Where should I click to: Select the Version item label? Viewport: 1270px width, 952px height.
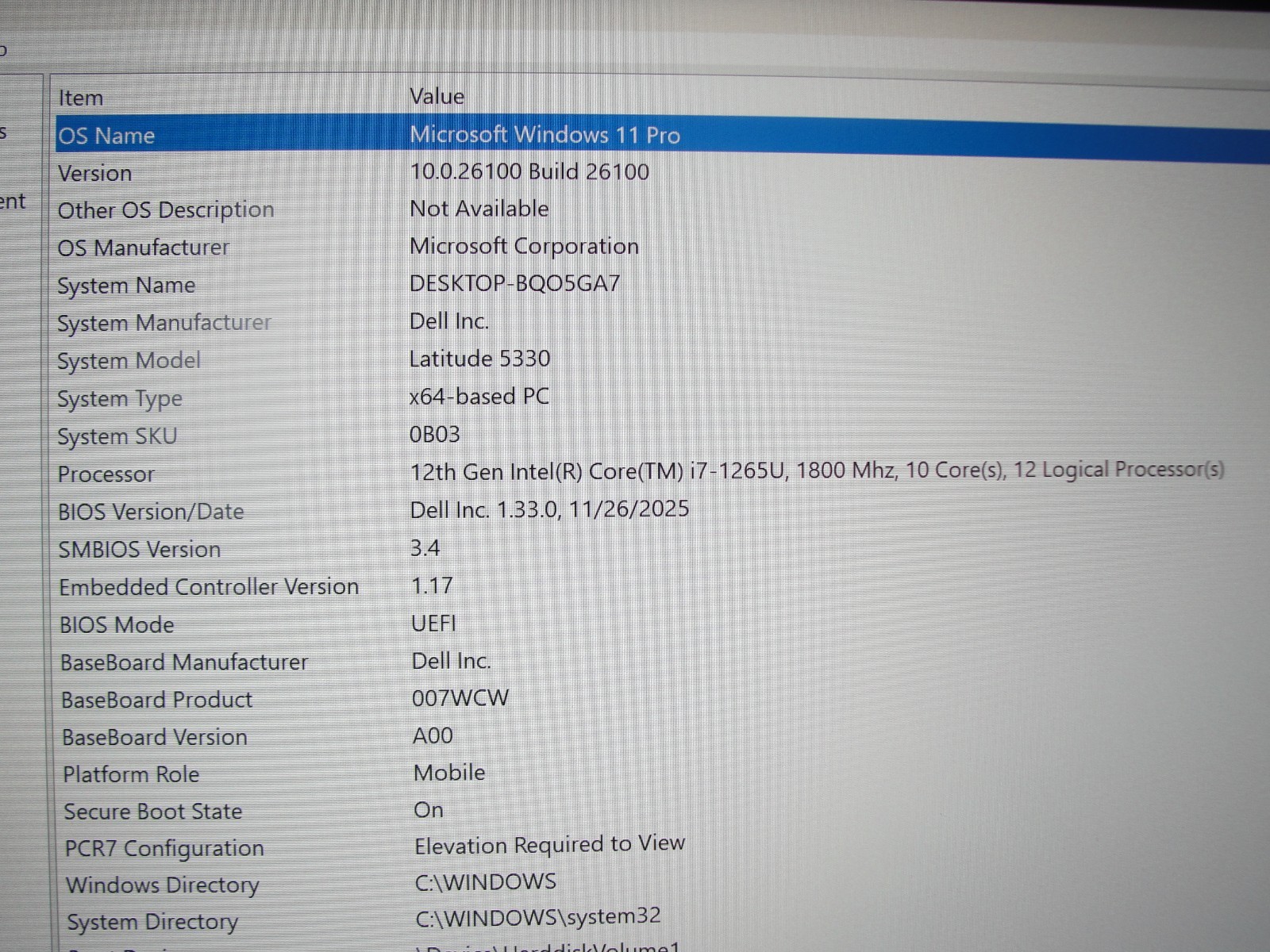94,173
